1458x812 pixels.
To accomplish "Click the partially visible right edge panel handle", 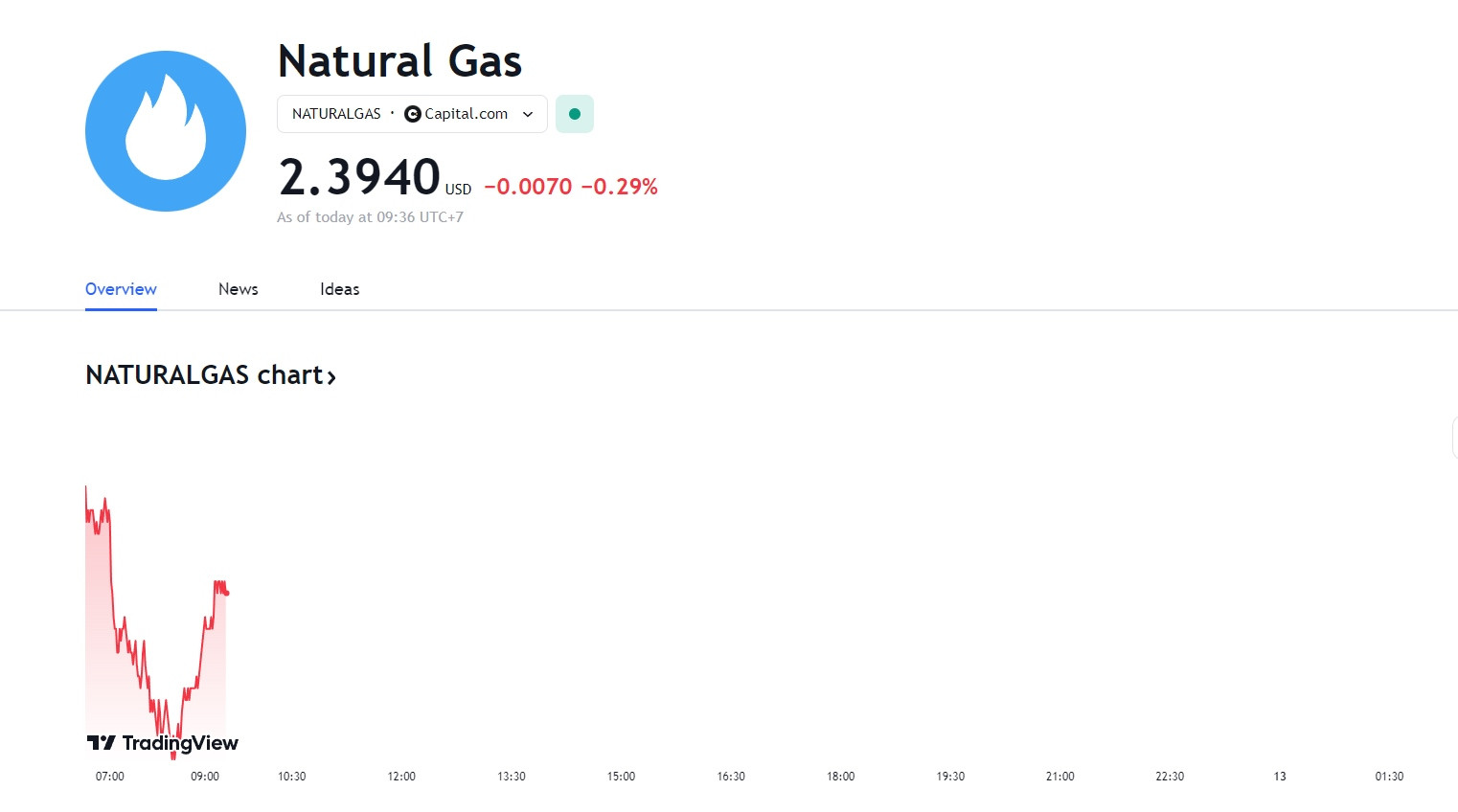I will (x=1455, y=439).
